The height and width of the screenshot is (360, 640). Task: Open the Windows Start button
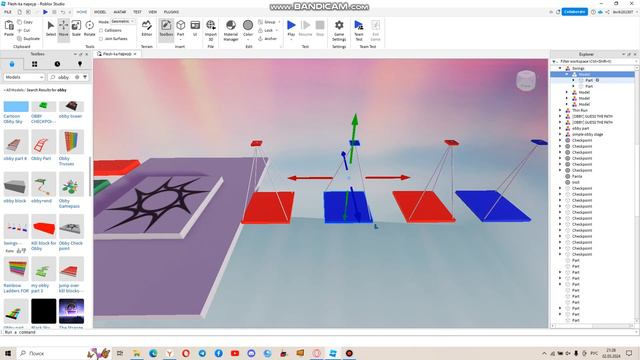point(8,353)
